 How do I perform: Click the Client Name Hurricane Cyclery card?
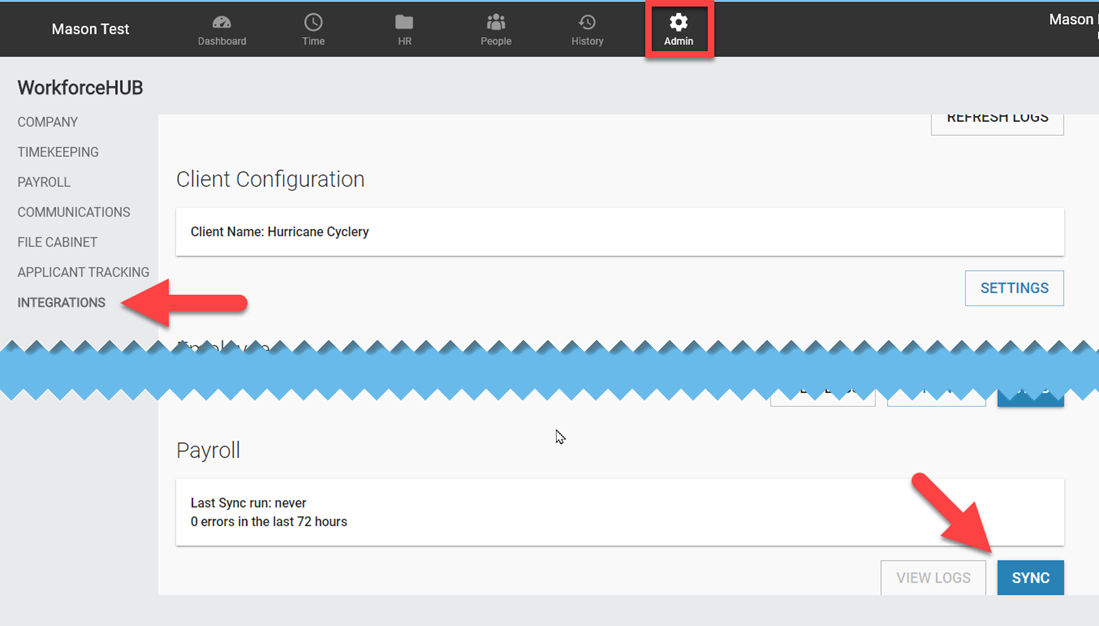coord(619,232)
